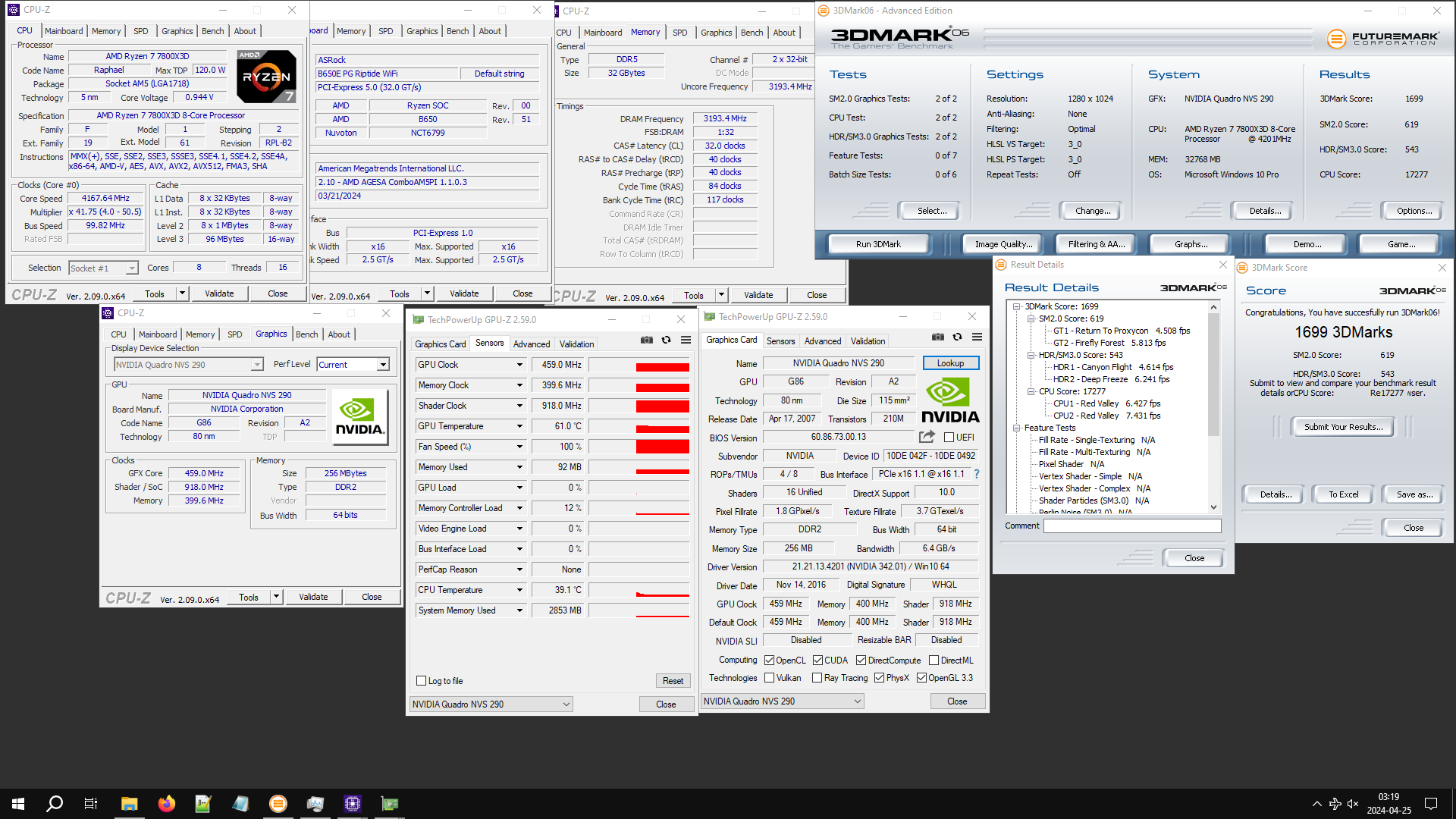The height and width of the screenshot is (819, 1456).
Task: Open File Explorer from taskbar
Action: tap(129, 804)
